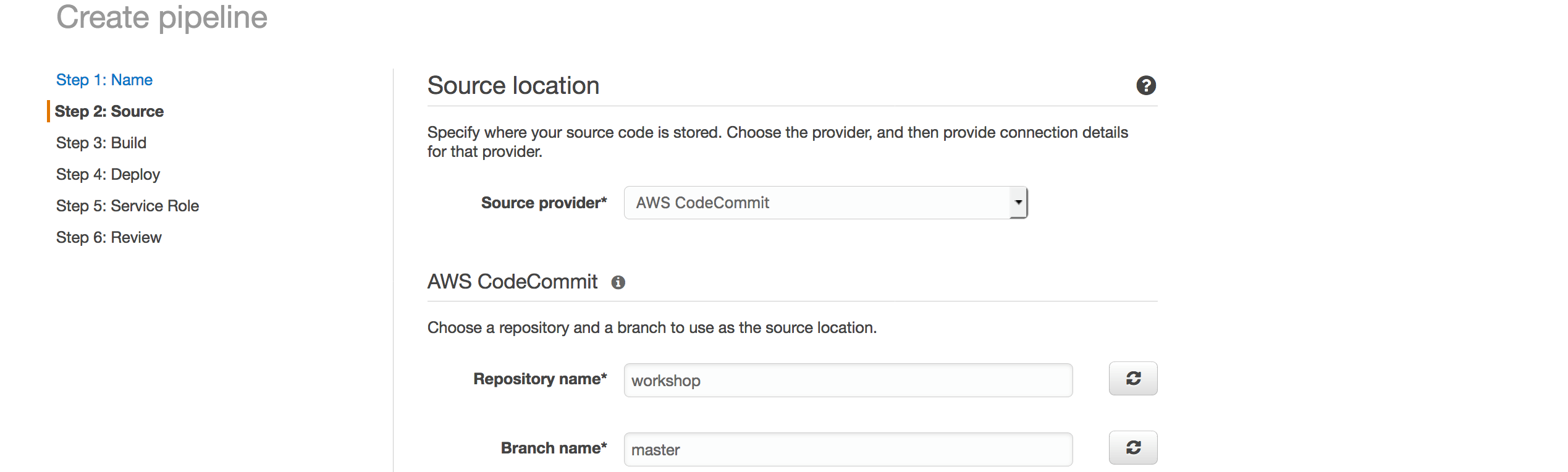Open Step 5: Service Role
Screen dimensions: 1568x472
127,206
